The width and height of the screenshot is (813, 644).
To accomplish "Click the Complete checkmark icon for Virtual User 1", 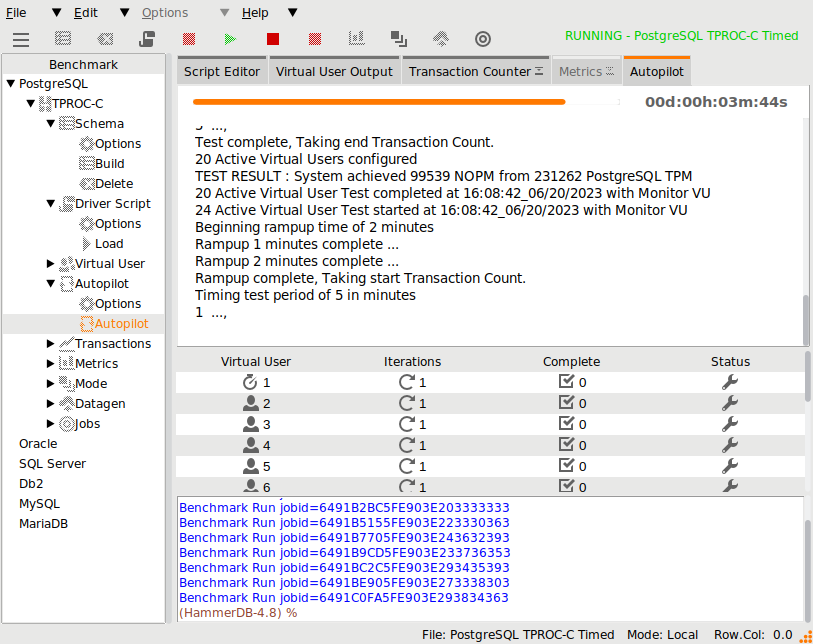I will click(x=566, y=382).
